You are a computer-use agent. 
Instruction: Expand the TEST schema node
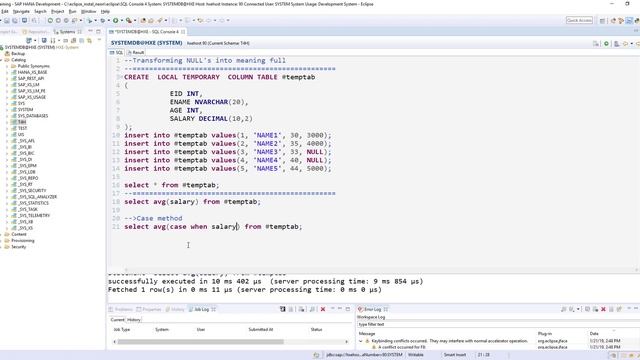(x=7, y=129)
